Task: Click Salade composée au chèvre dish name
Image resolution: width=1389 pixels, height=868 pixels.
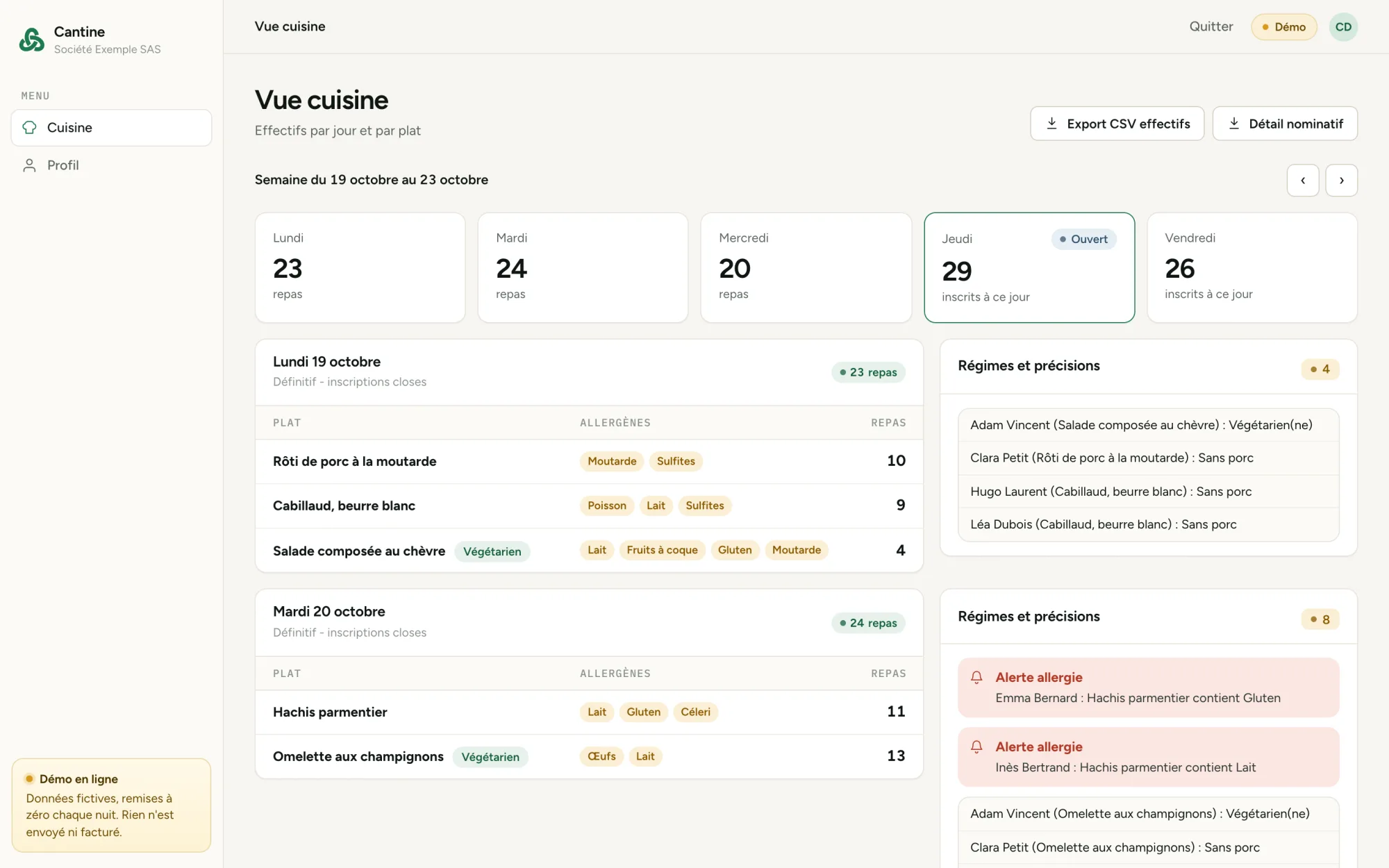Action: pos(359,551)
